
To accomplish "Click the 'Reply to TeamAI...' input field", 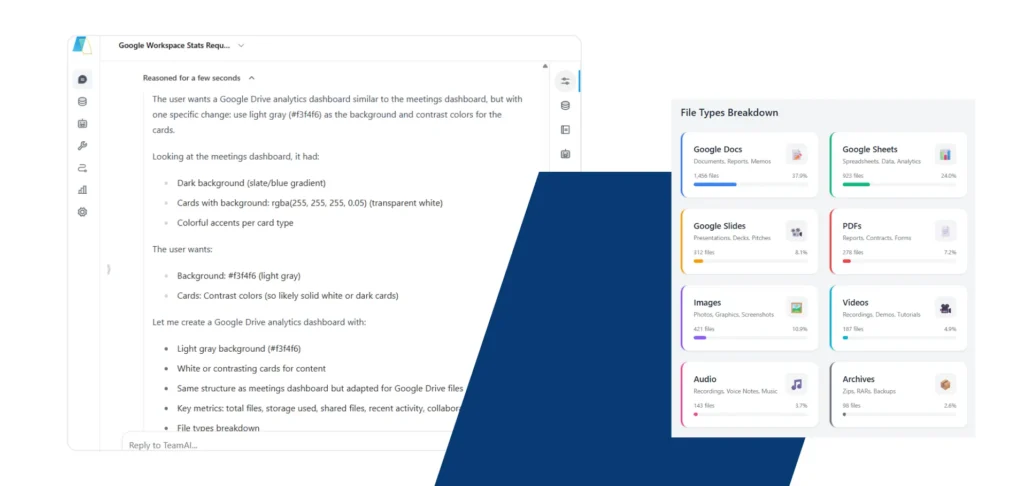I will [287, 444].
